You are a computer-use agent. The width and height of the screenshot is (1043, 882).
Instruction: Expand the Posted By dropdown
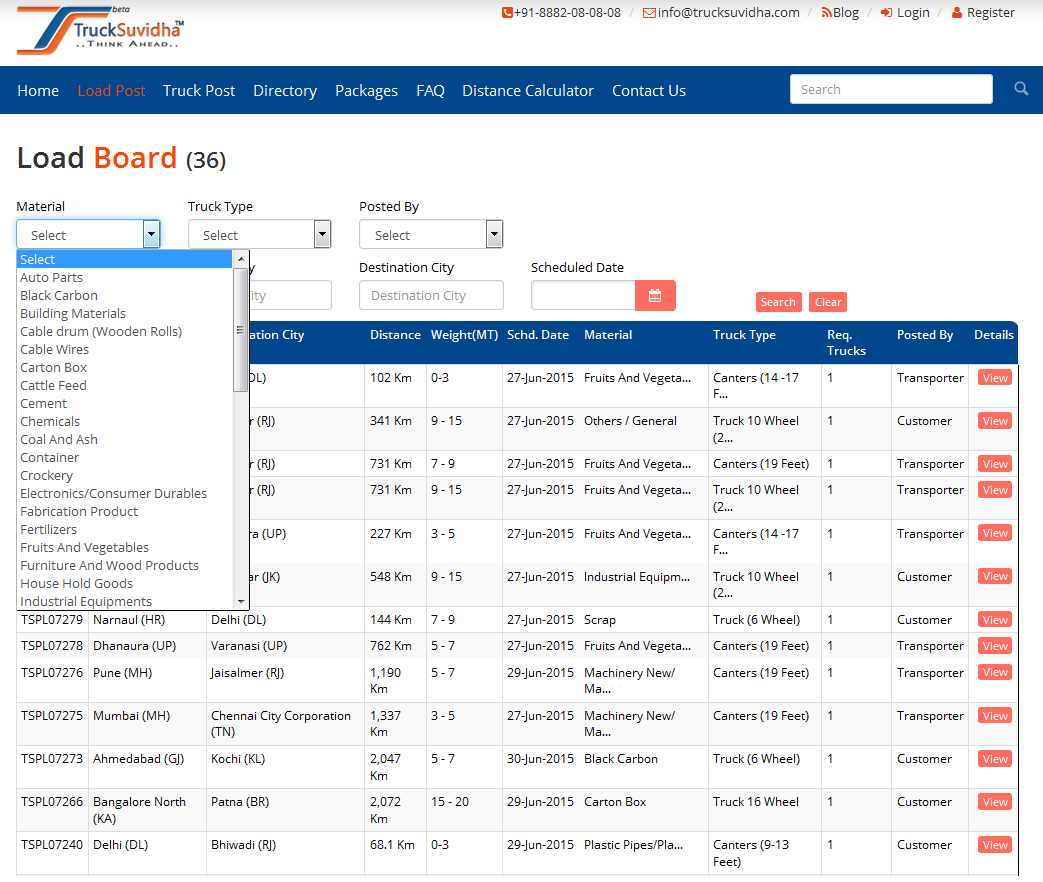[x=494, y=235]
